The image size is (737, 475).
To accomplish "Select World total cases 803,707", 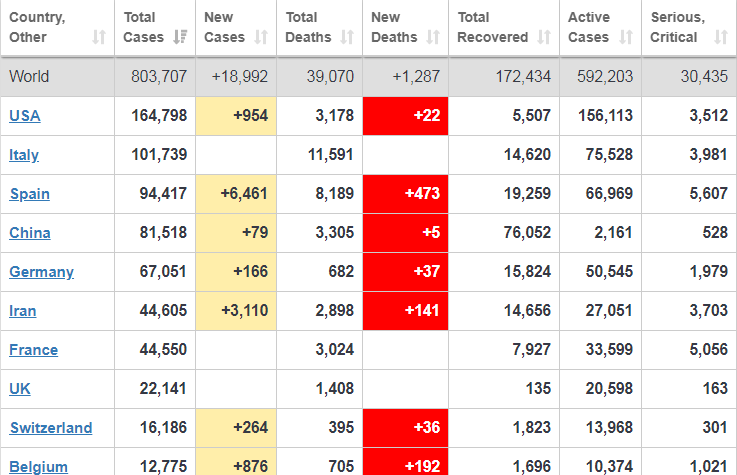I will [x=159, y=76].
